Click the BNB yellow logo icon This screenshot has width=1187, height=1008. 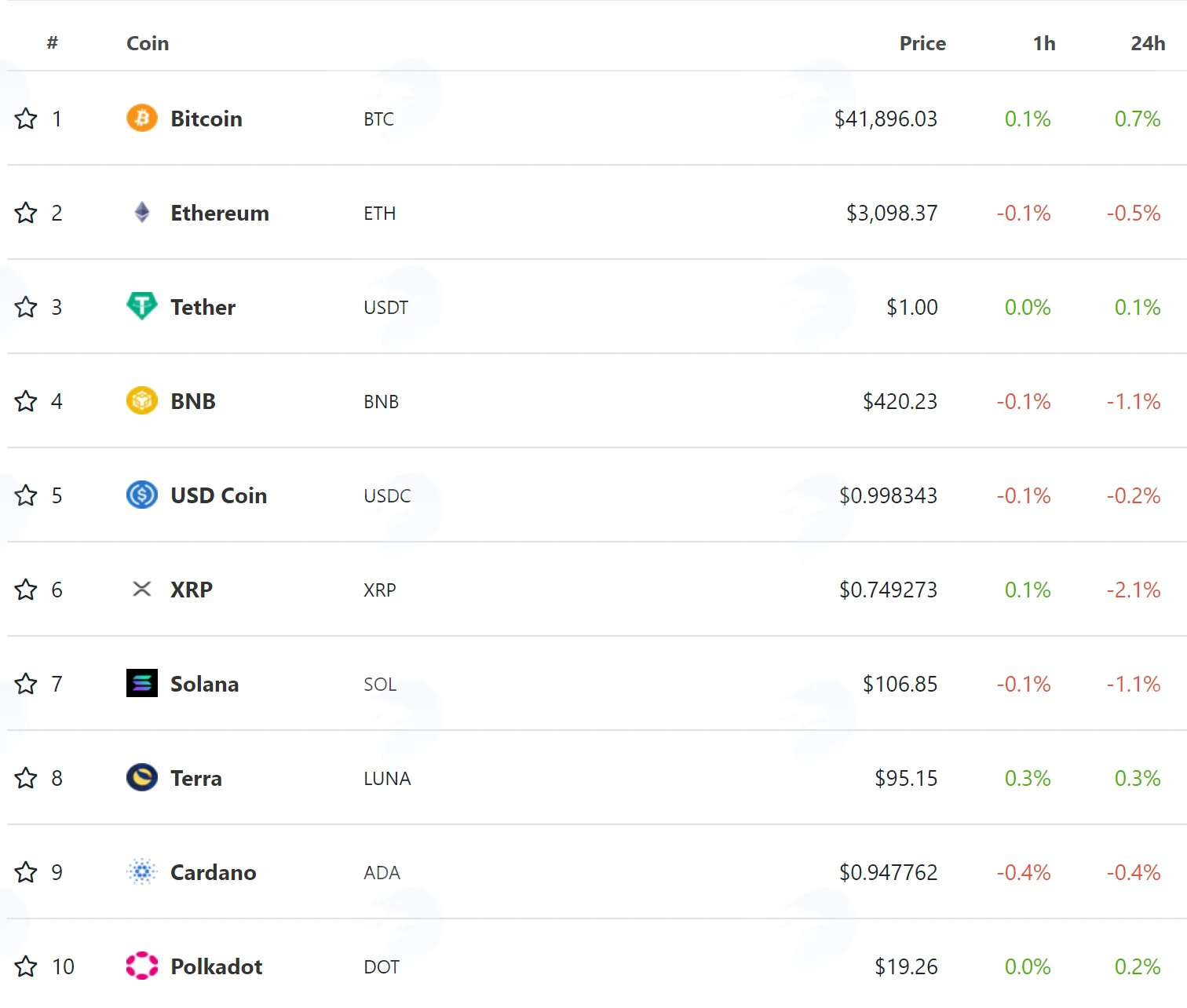pos(142,401)
